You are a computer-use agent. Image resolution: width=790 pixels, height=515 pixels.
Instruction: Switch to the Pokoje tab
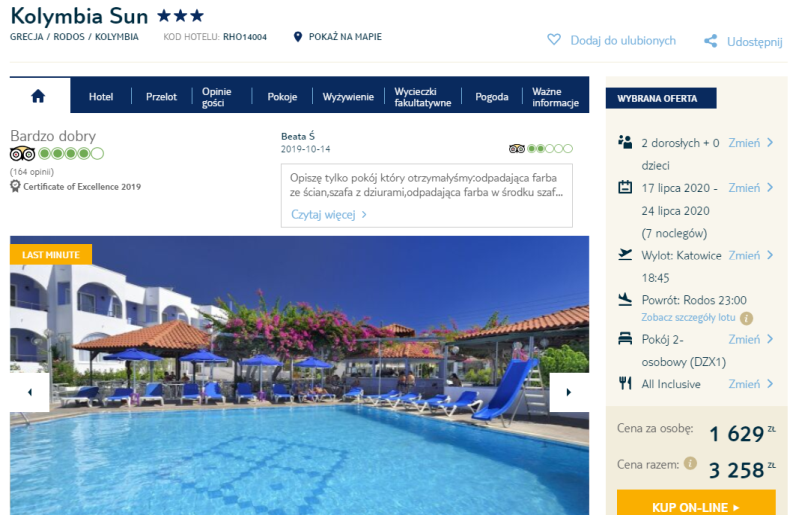coord(282,96)
